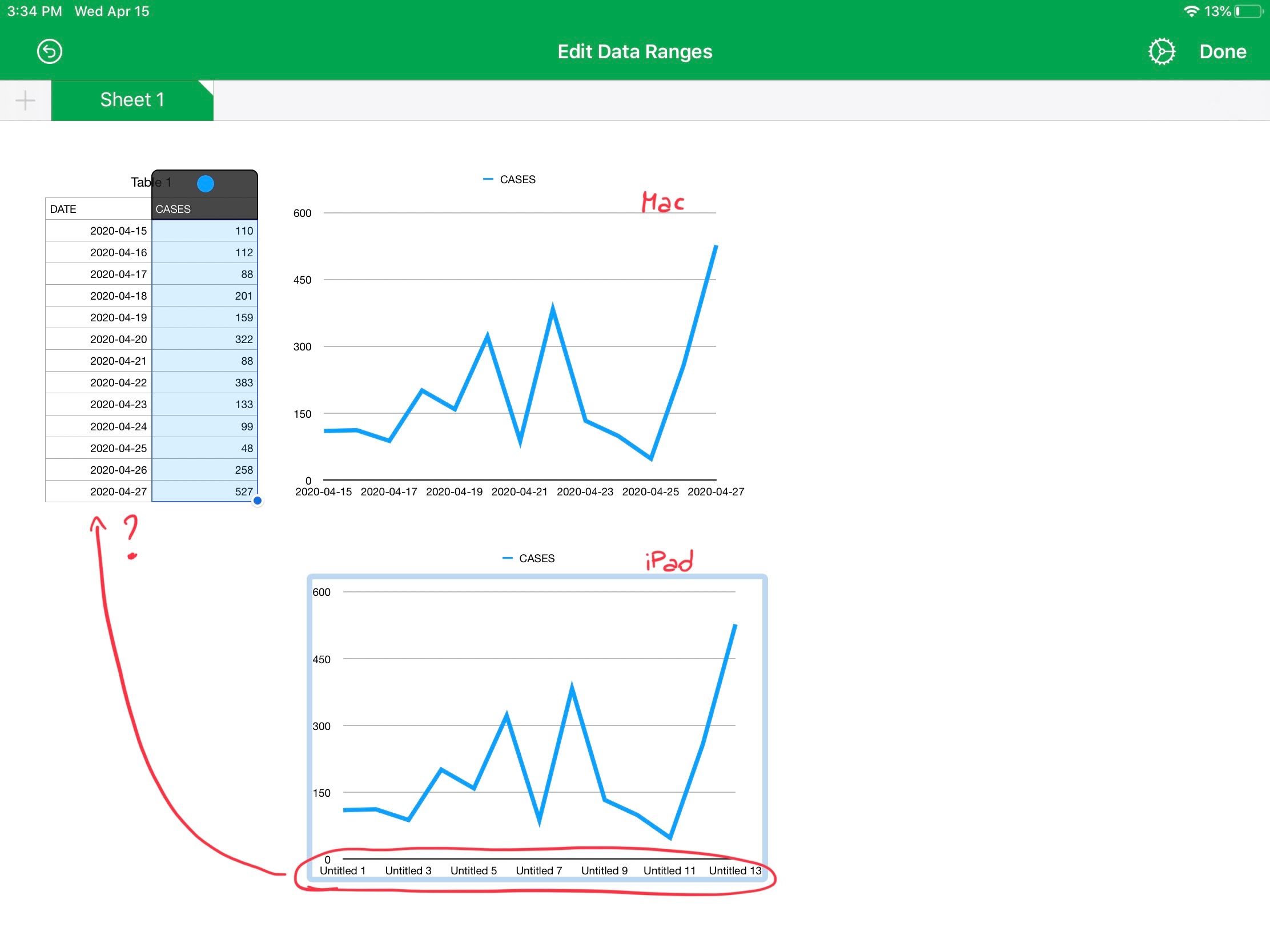
Task: Switch to the Sheet 1 tab
Action: pos(132,100)
